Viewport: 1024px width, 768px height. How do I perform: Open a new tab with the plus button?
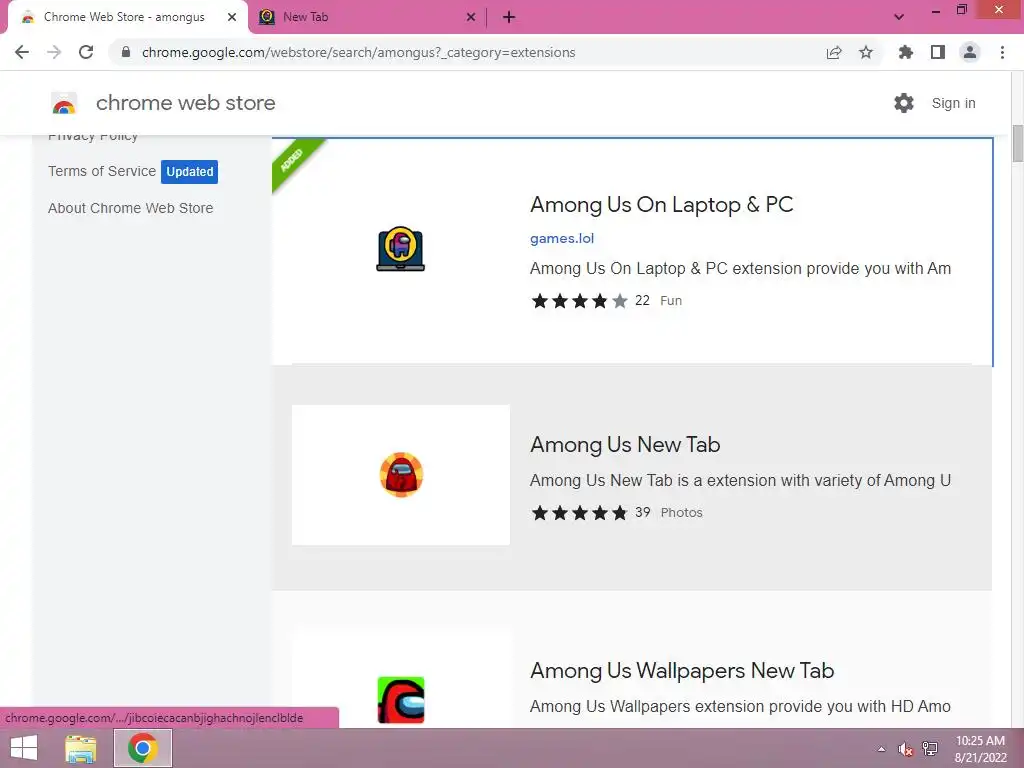[x=509, y=17]
